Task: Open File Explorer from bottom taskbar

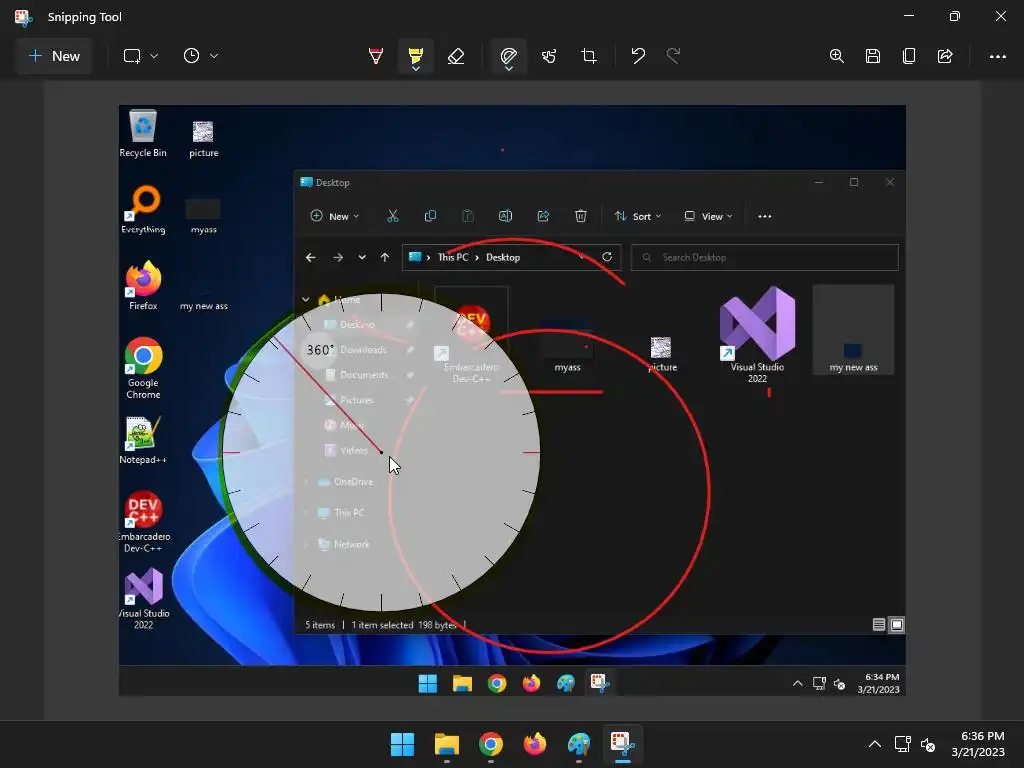Action: [x=447, y=744]
